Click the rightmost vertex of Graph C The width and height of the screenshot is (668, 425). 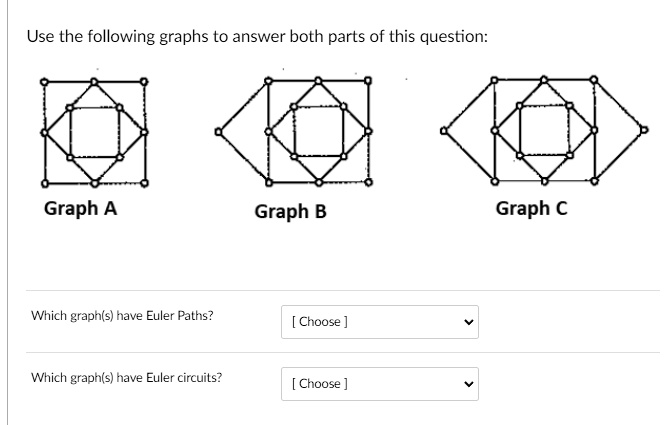(x=644, y=130)
